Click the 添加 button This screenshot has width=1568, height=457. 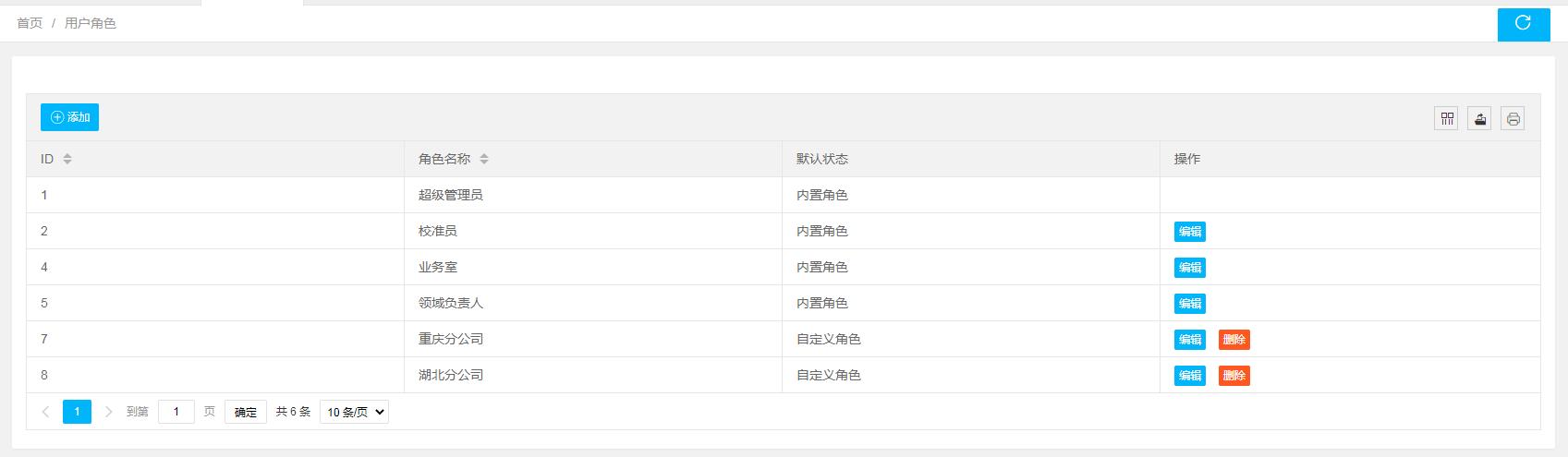[69, 117]
